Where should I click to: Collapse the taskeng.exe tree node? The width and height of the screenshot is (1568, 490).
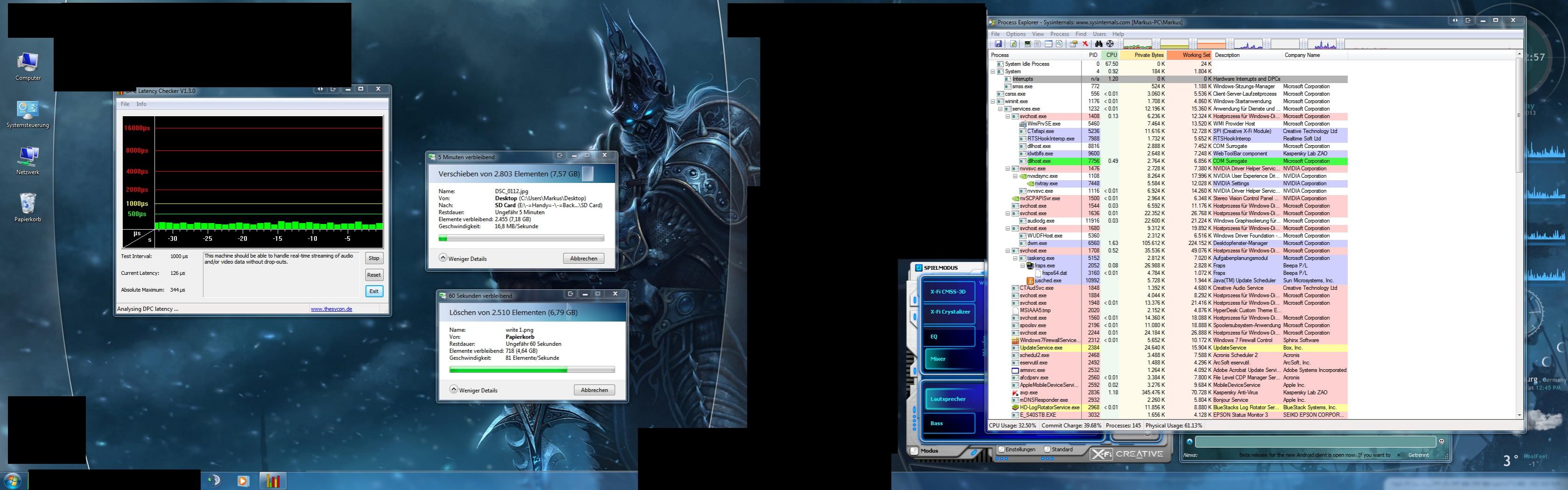[x=1015, y=258]
